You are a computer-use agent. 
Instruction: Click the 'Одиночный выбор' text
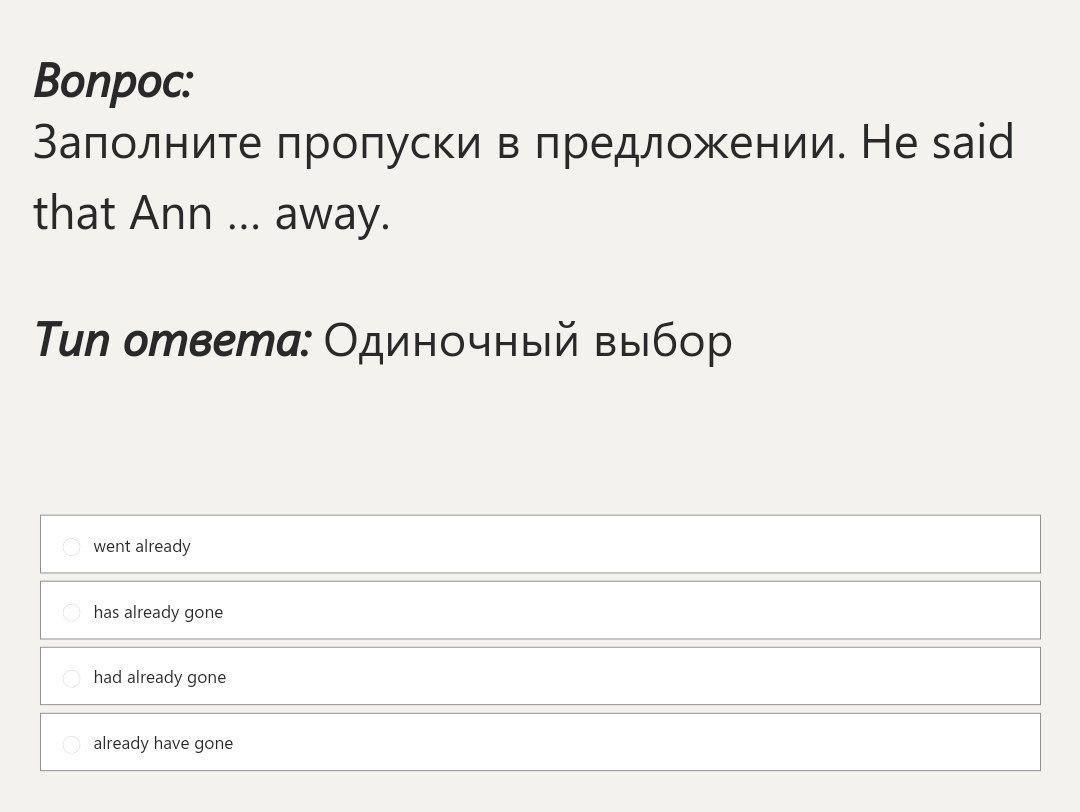coord(528,341)
